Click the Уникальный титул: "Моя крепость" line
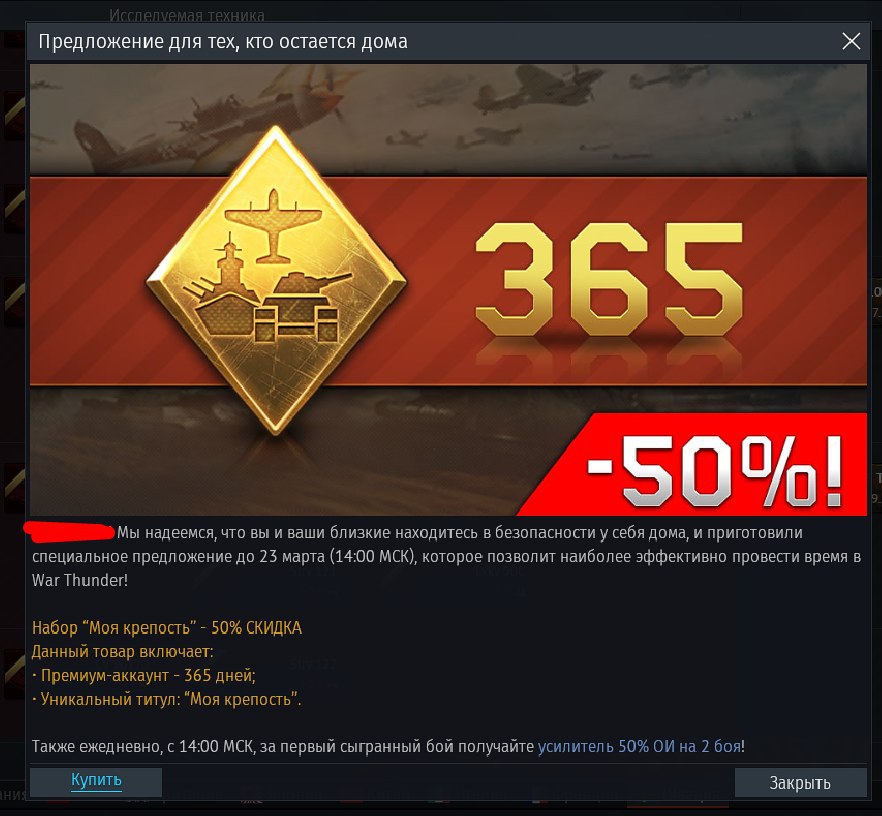 coord(167,699)
